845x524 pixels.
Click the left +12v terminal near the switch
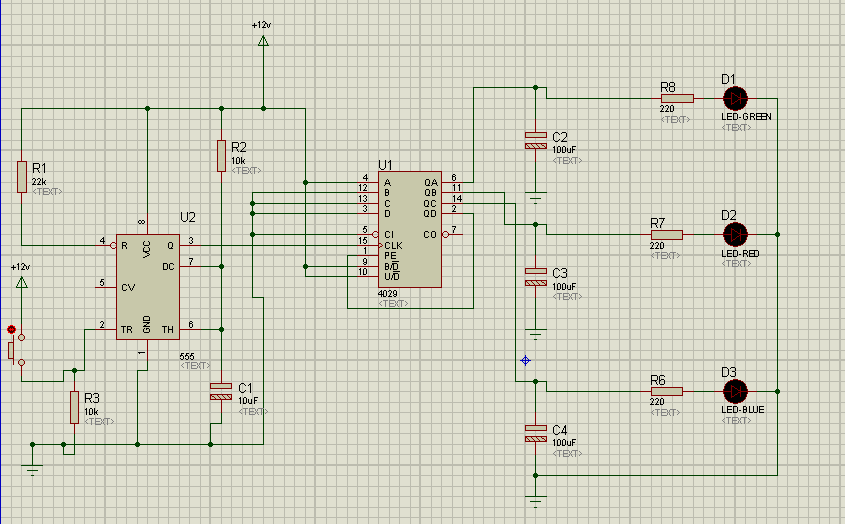tap(21, 283)
